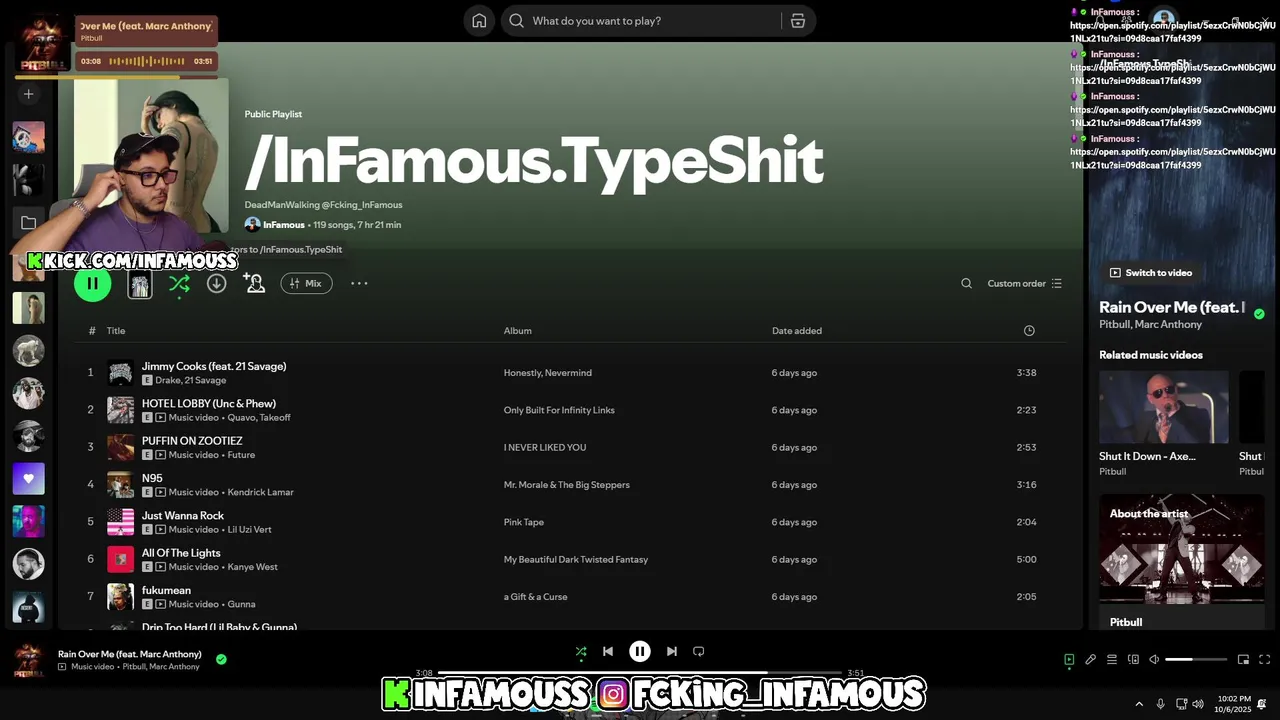Open the Browse icon in search bar

(798, 21)
